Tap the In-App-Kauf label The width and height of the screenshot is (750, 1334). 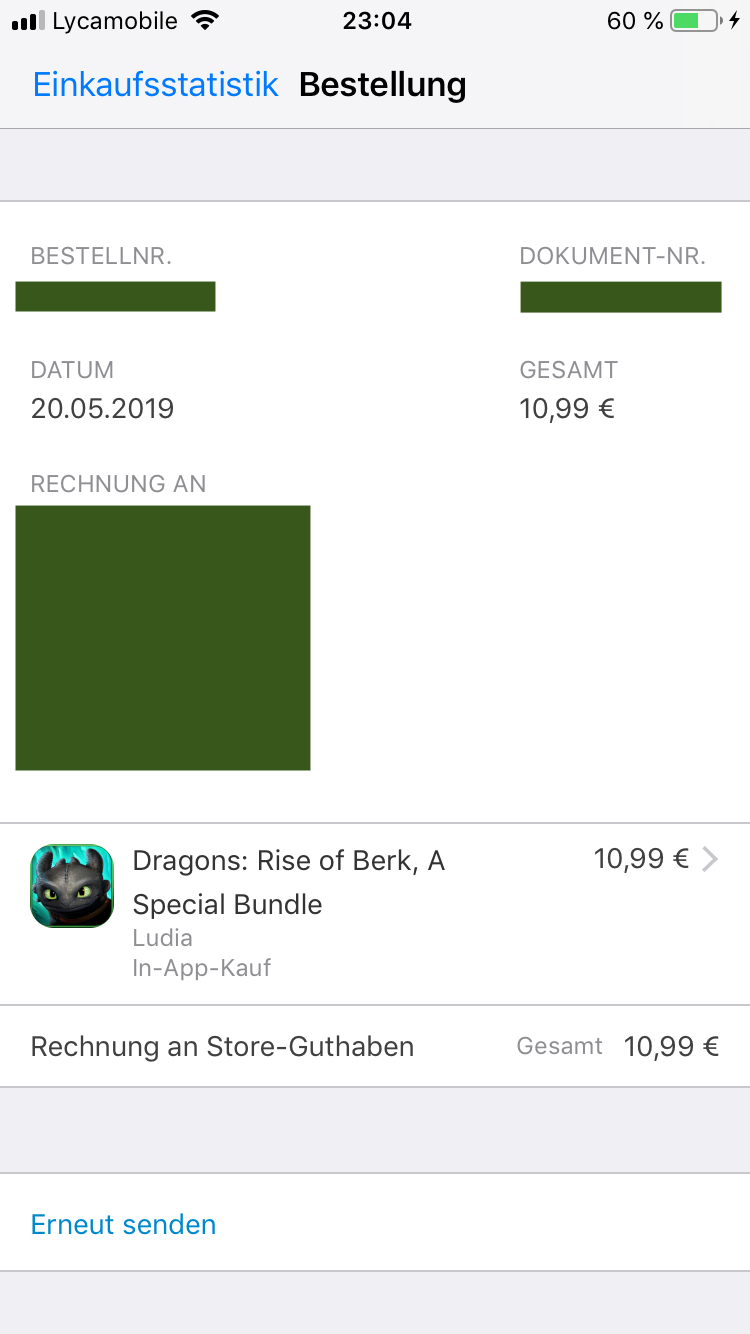tap(201, 968)
